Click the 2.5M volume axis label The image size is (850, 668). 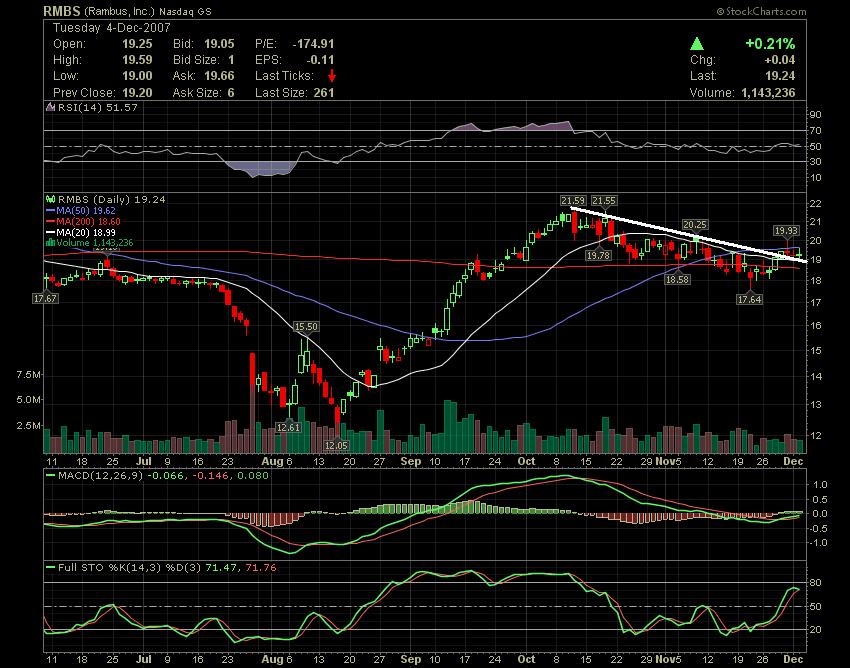[29, 426]
